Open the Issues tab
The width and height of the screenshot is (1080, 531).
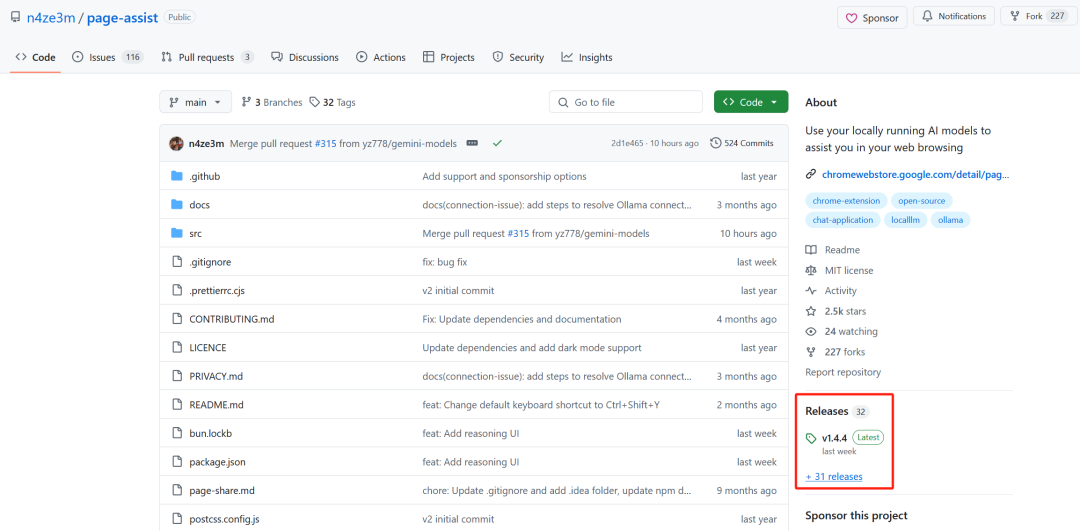pos(107,57)
